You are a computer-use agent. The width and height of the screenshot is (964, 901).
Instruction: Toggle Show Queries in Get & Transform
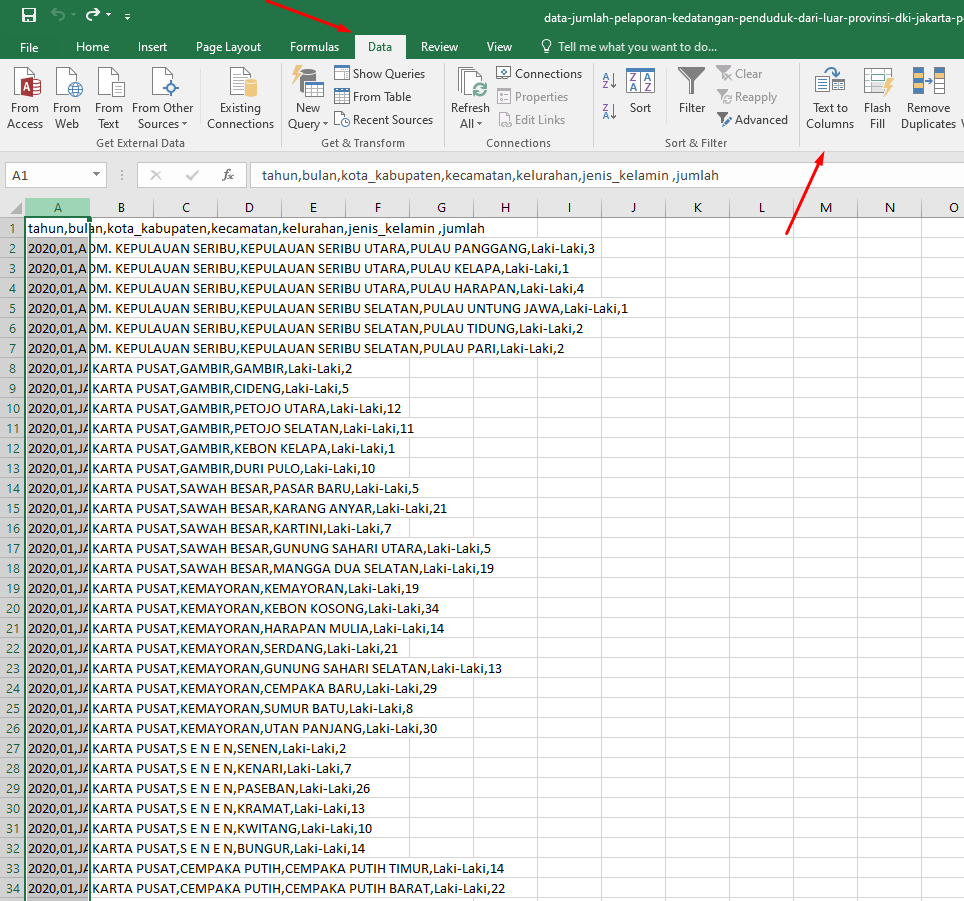(381, 73)
